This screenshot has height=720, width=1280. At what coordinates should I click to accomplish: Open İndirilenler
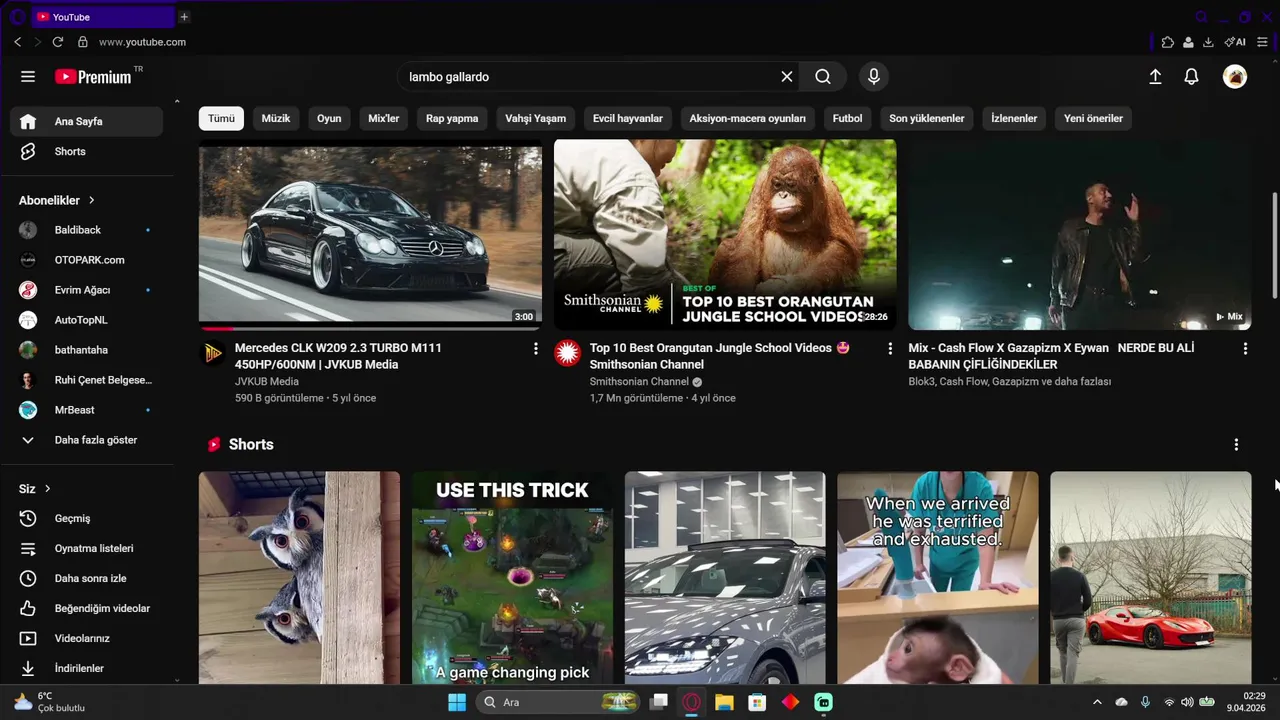[x=87, y=668]
